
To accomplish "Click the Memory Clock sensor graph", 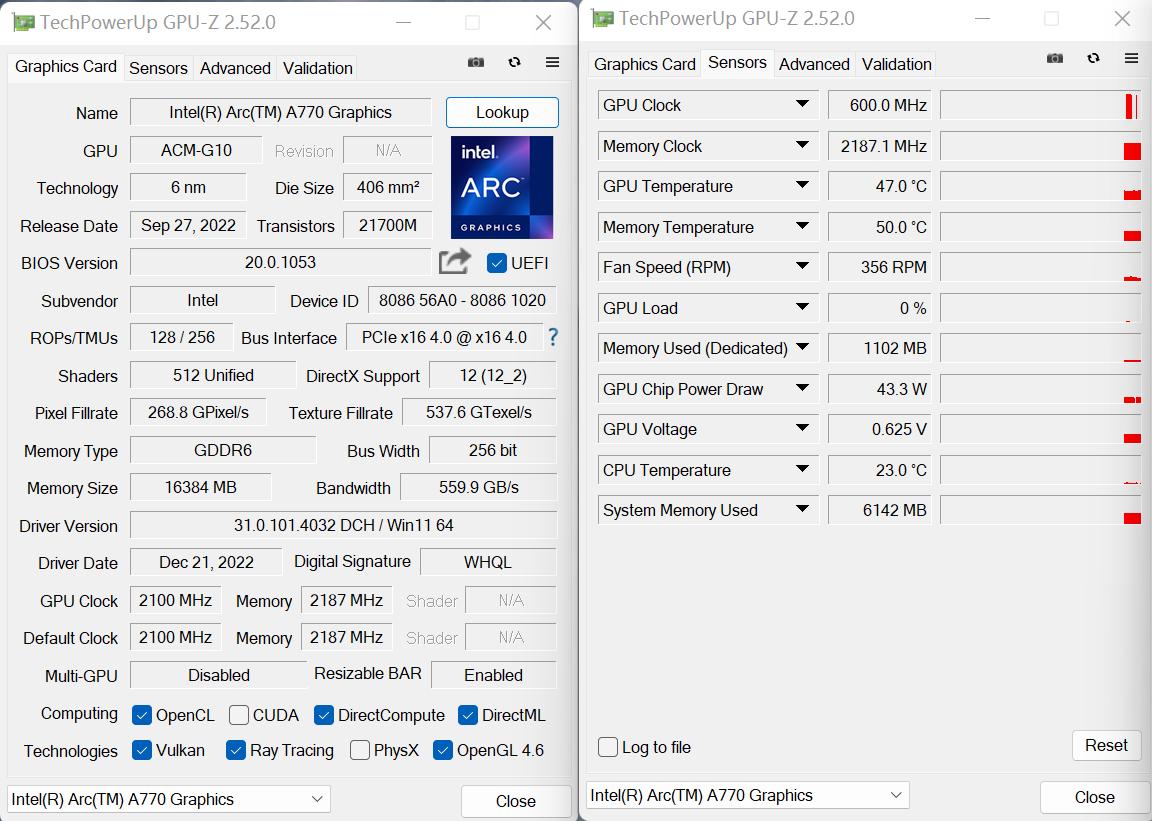I will (1040, 146).
